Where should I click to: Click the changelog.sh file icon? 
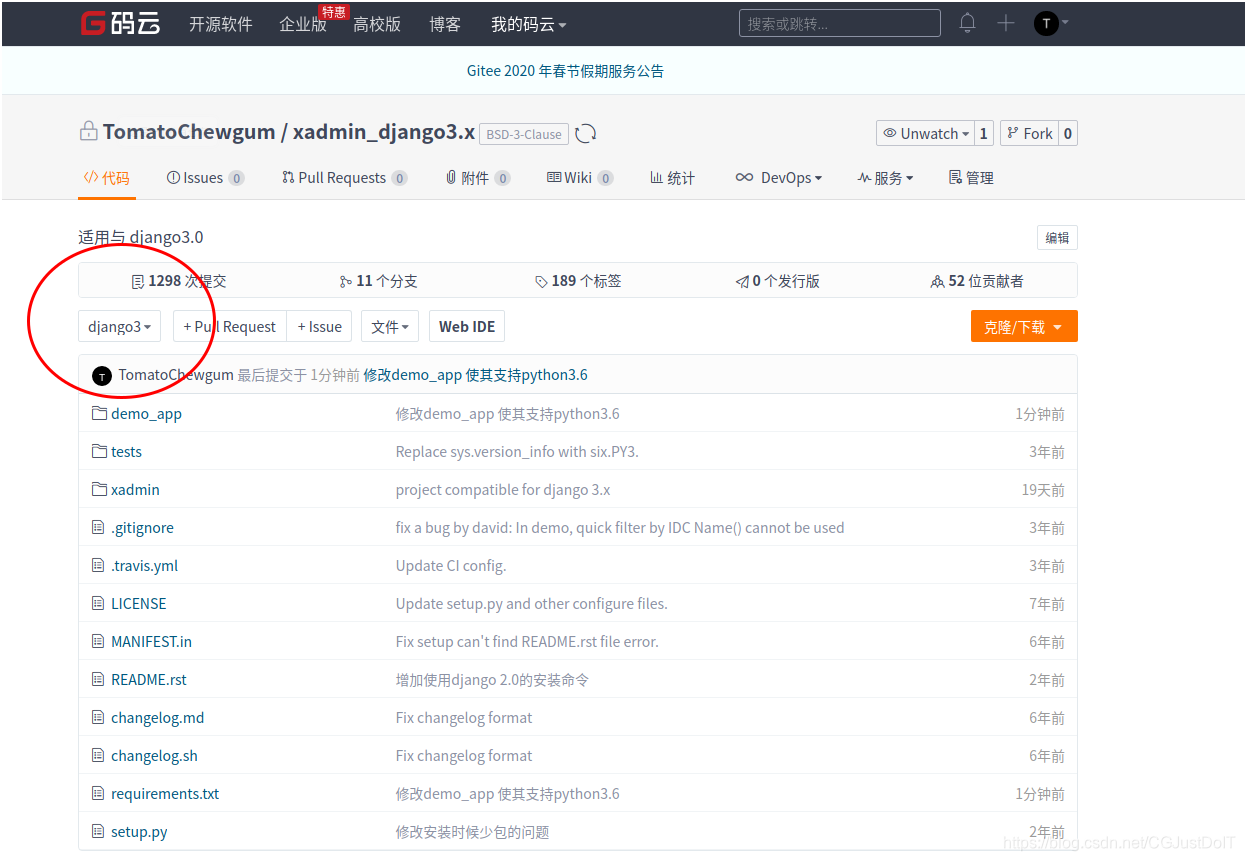click(98, 755)
